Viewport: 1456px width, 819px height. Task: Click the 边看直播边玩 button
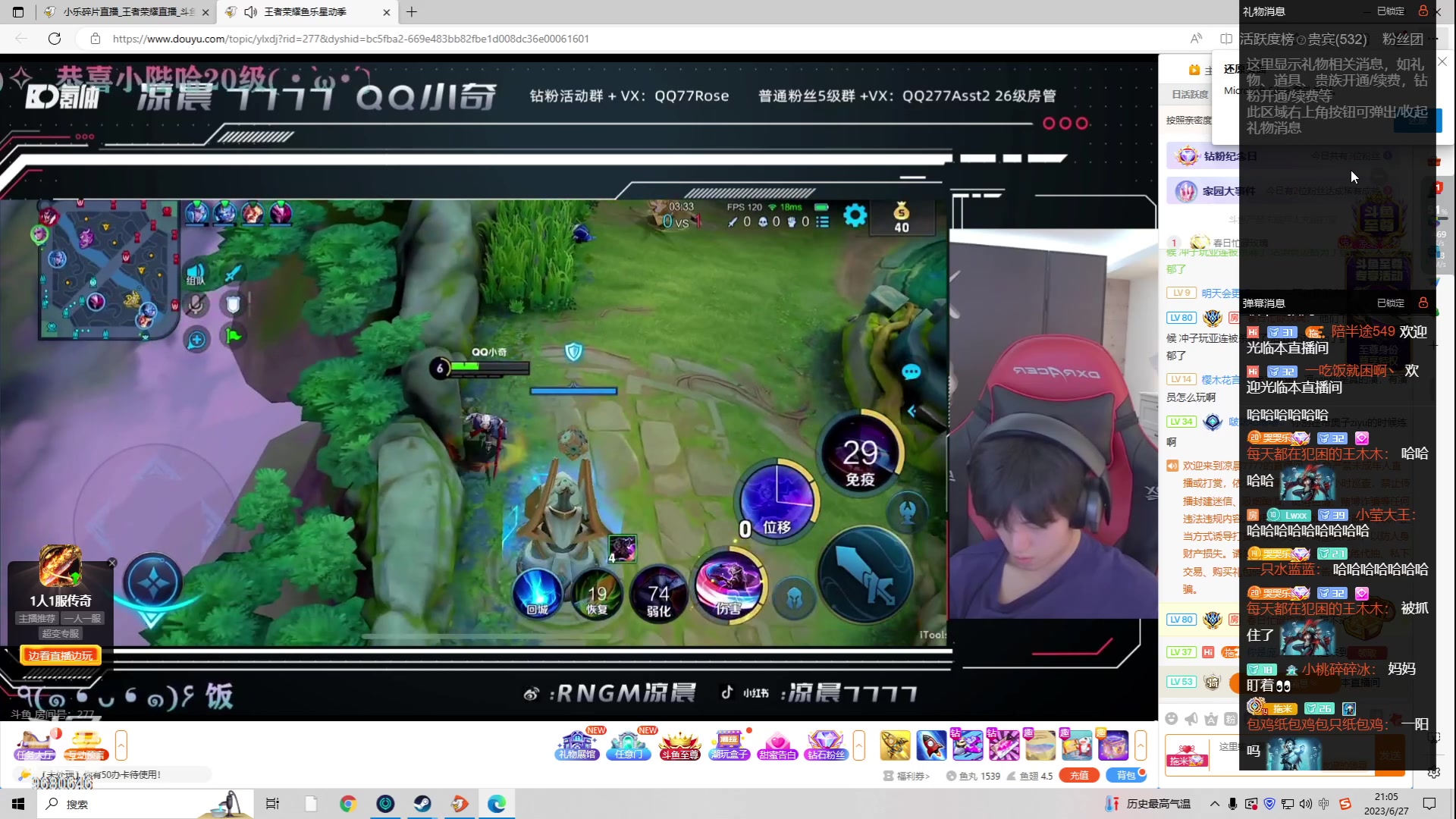(x=61, y=656)
